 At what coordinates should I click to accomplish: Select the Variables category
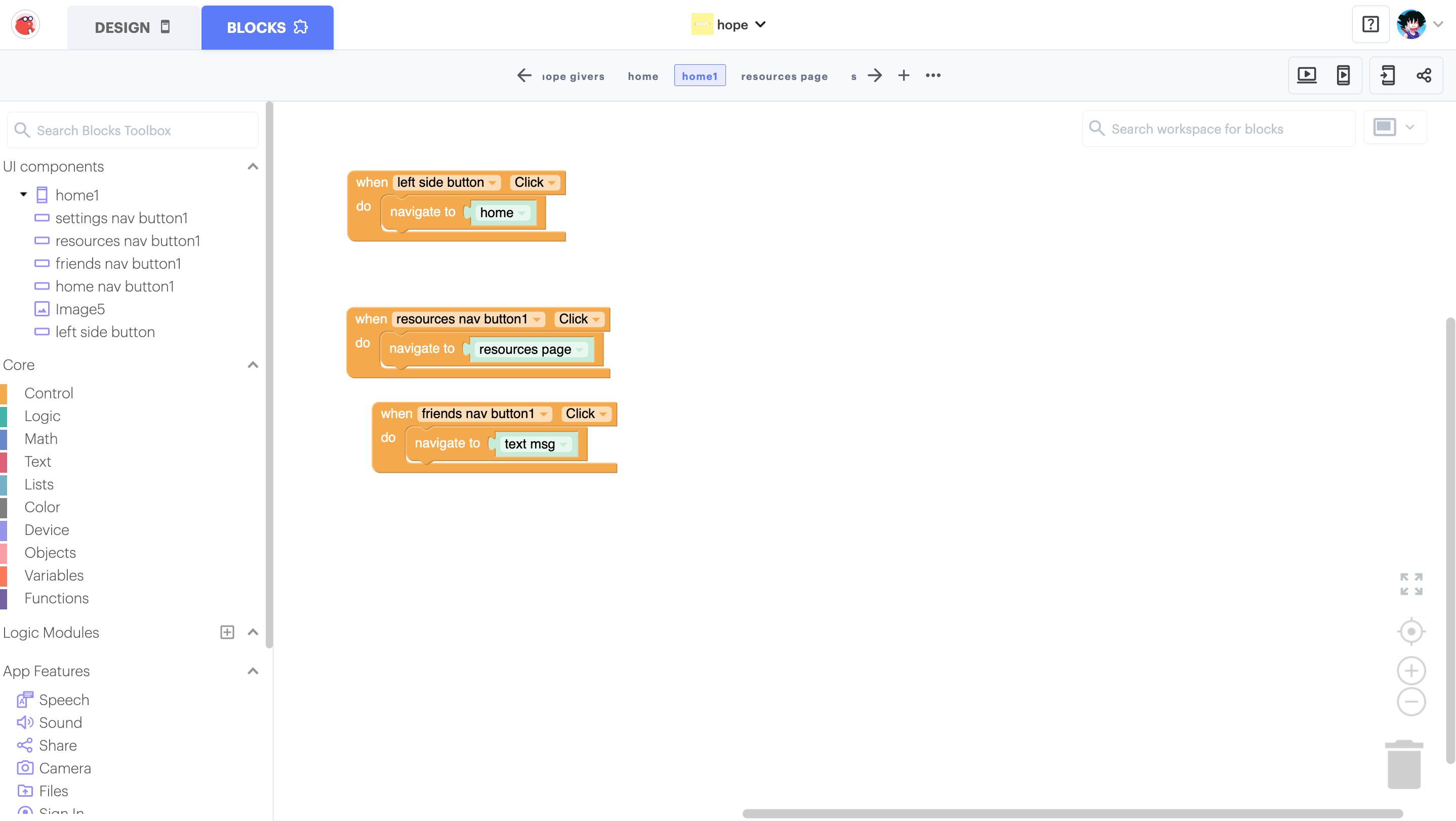pyautogui.click(x=54, y=575)
